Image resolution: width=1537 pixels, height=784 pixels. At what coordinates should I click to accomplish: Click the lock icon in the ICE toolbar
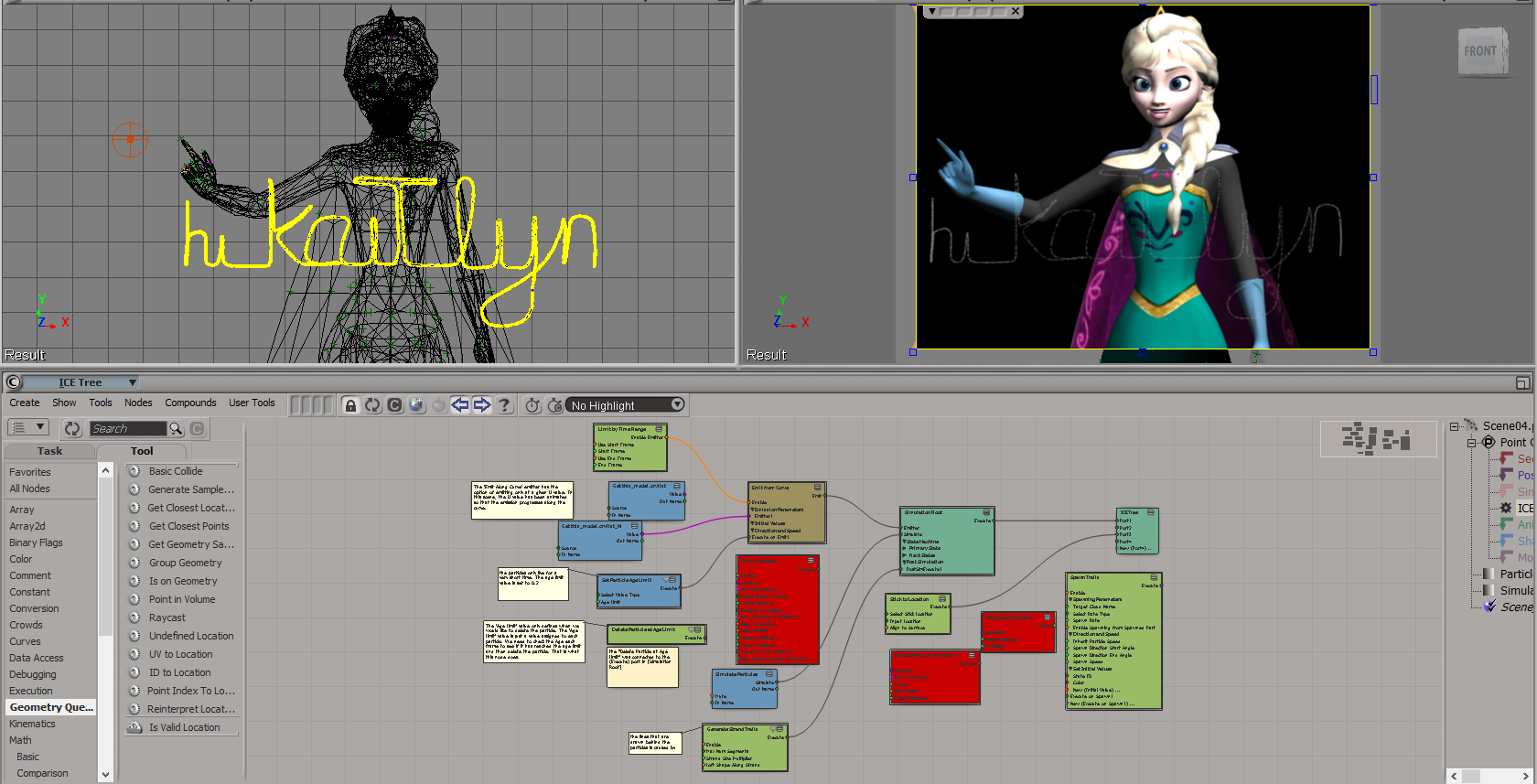coord(350,405)
